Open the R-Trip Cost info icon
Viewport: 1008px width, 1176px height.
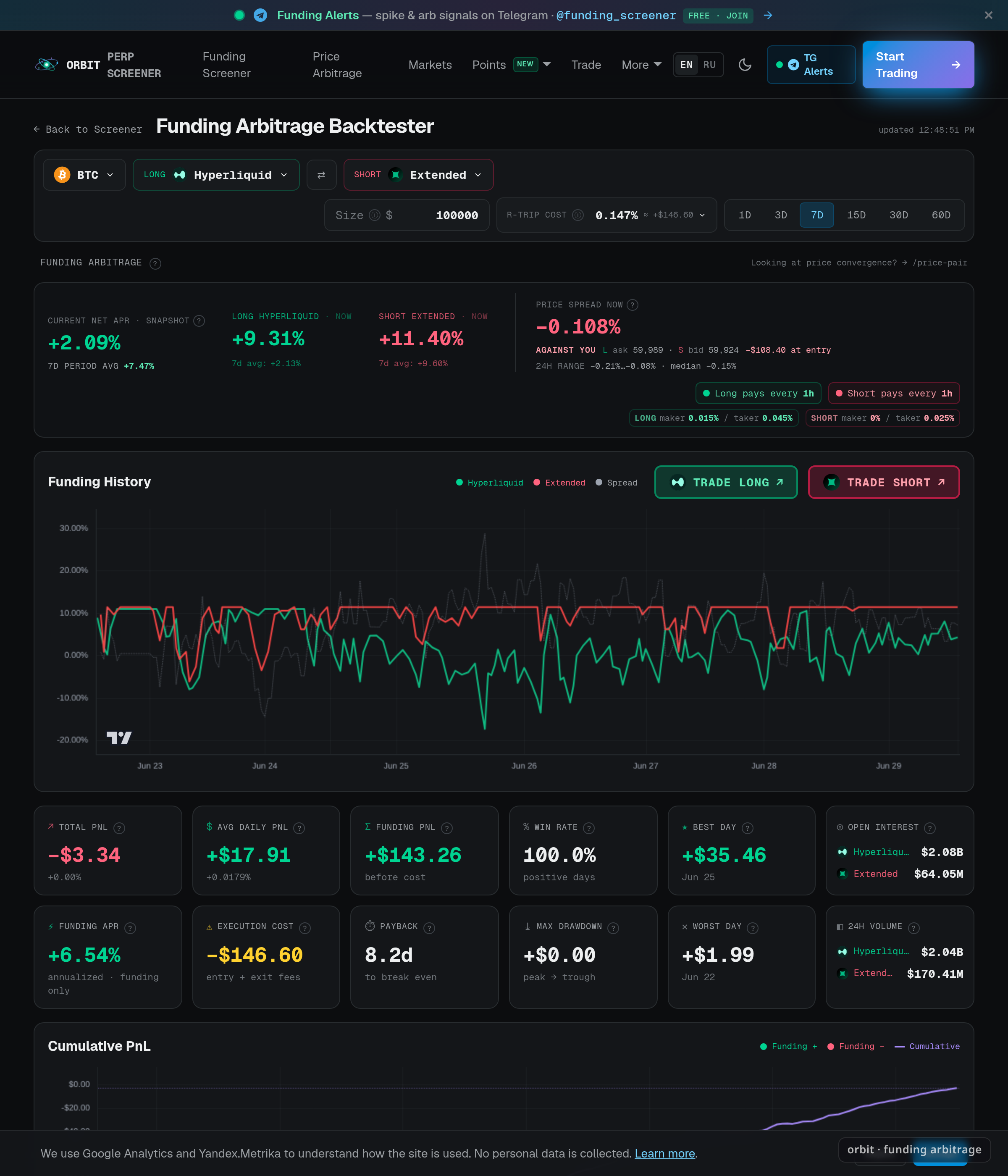(x=578, y=215)
